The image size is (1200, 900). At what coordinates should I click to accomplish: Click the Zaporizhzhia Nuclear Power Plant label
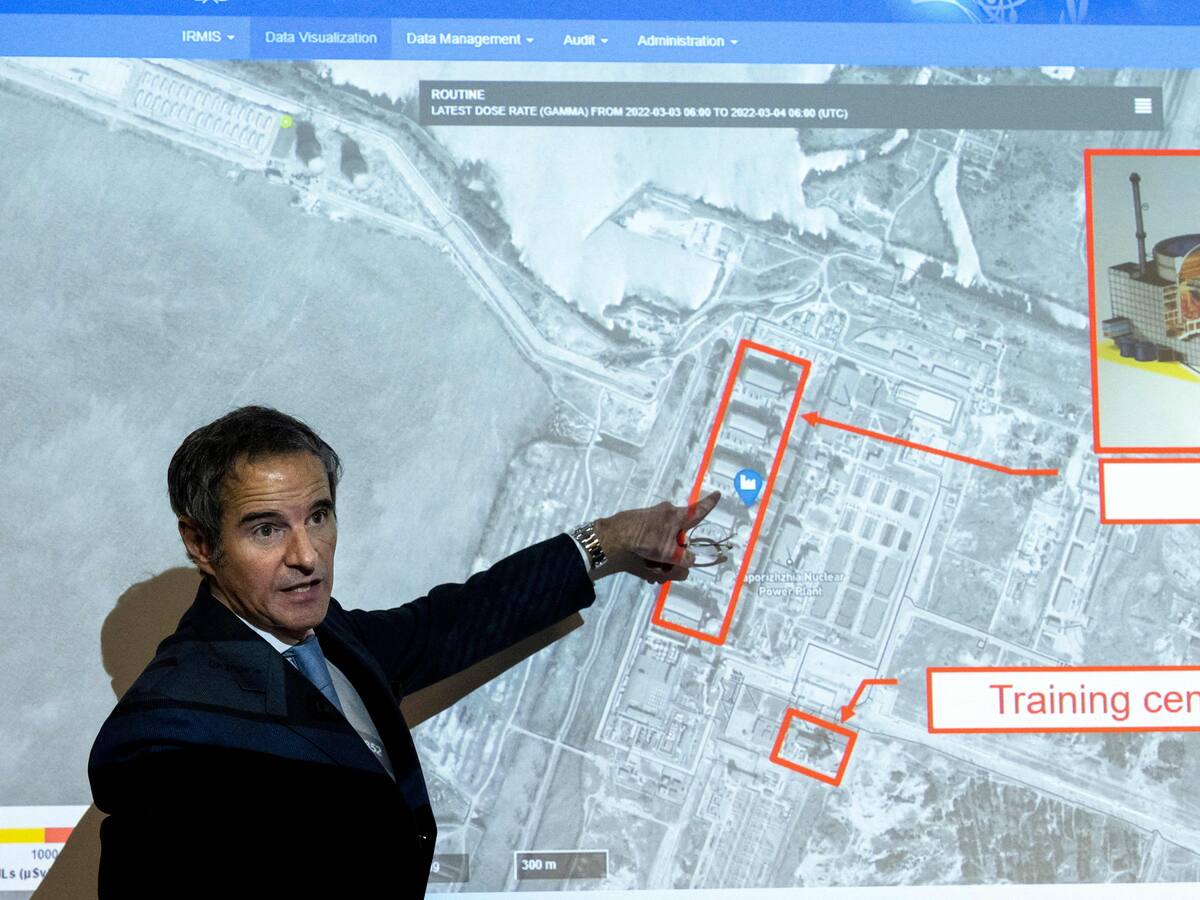[795, 582]
